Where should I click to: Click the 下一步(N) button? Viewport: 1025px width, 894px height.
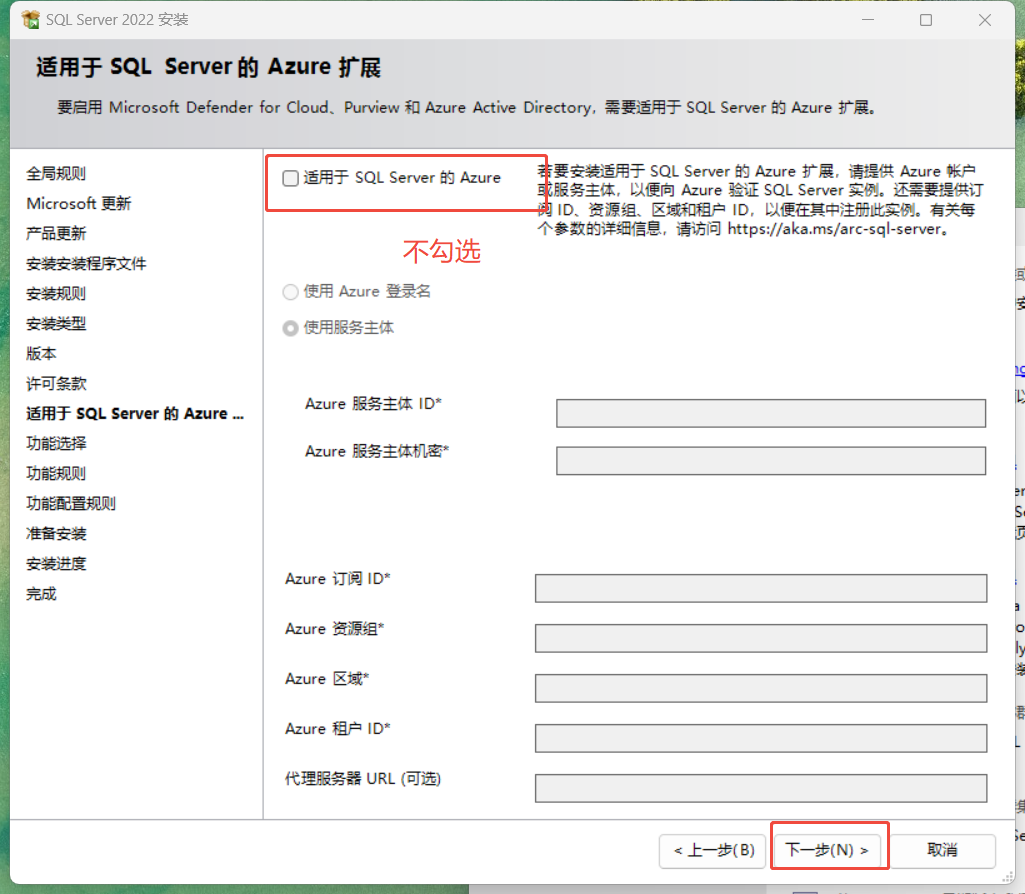pyautogui.click(x=829, y=851)
